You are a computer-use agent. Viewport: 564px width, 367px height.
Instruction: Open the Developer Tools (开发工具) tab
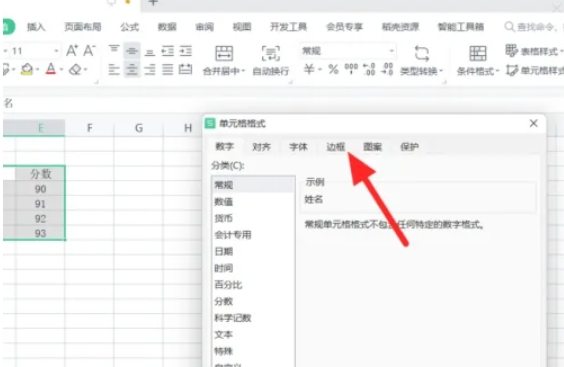tap(288, 27)
